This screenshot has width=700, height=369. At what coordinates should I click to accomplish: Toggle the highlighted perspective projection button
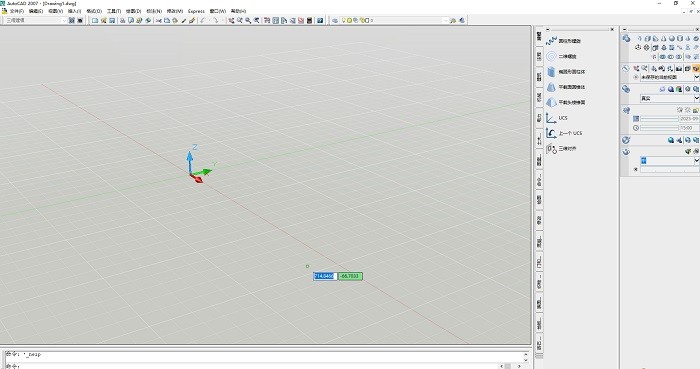696,69
